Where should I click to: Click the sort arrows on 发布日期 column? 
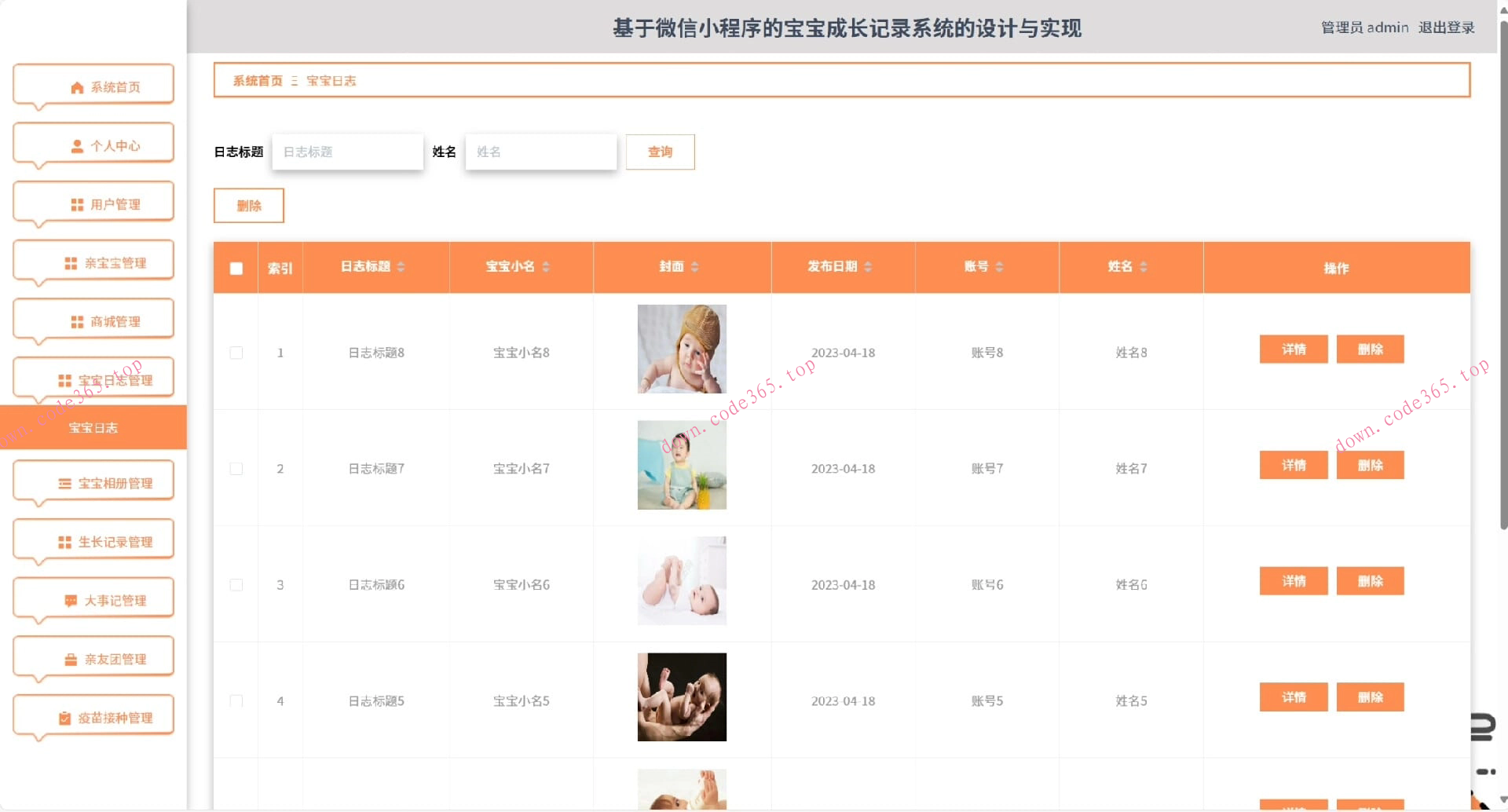pos(867,266)
